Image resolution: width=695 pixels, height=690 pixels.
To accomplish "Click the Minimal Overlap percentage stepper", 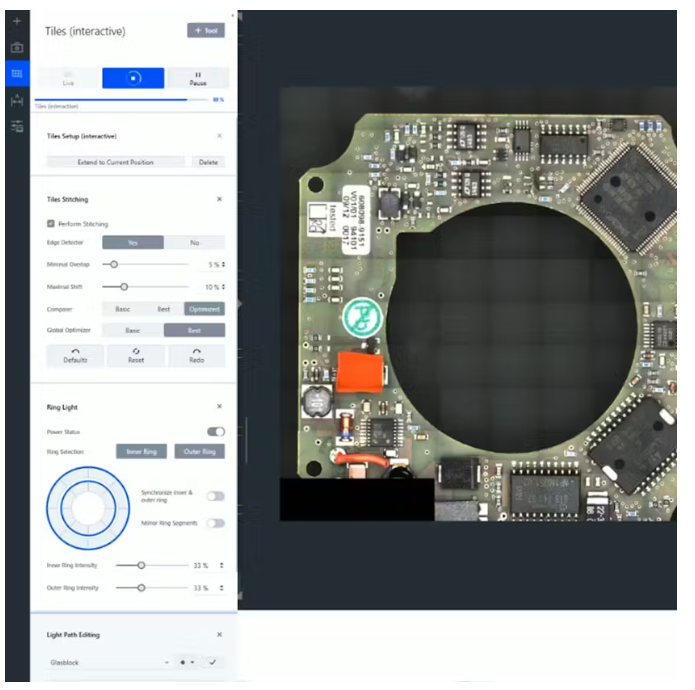I will (x=223, y=264).
